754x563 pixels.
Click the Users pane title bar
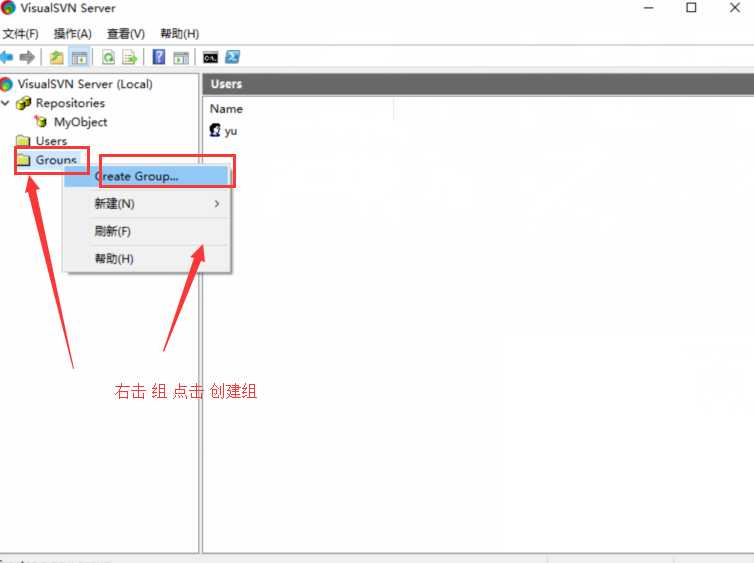tap(478, 84)
